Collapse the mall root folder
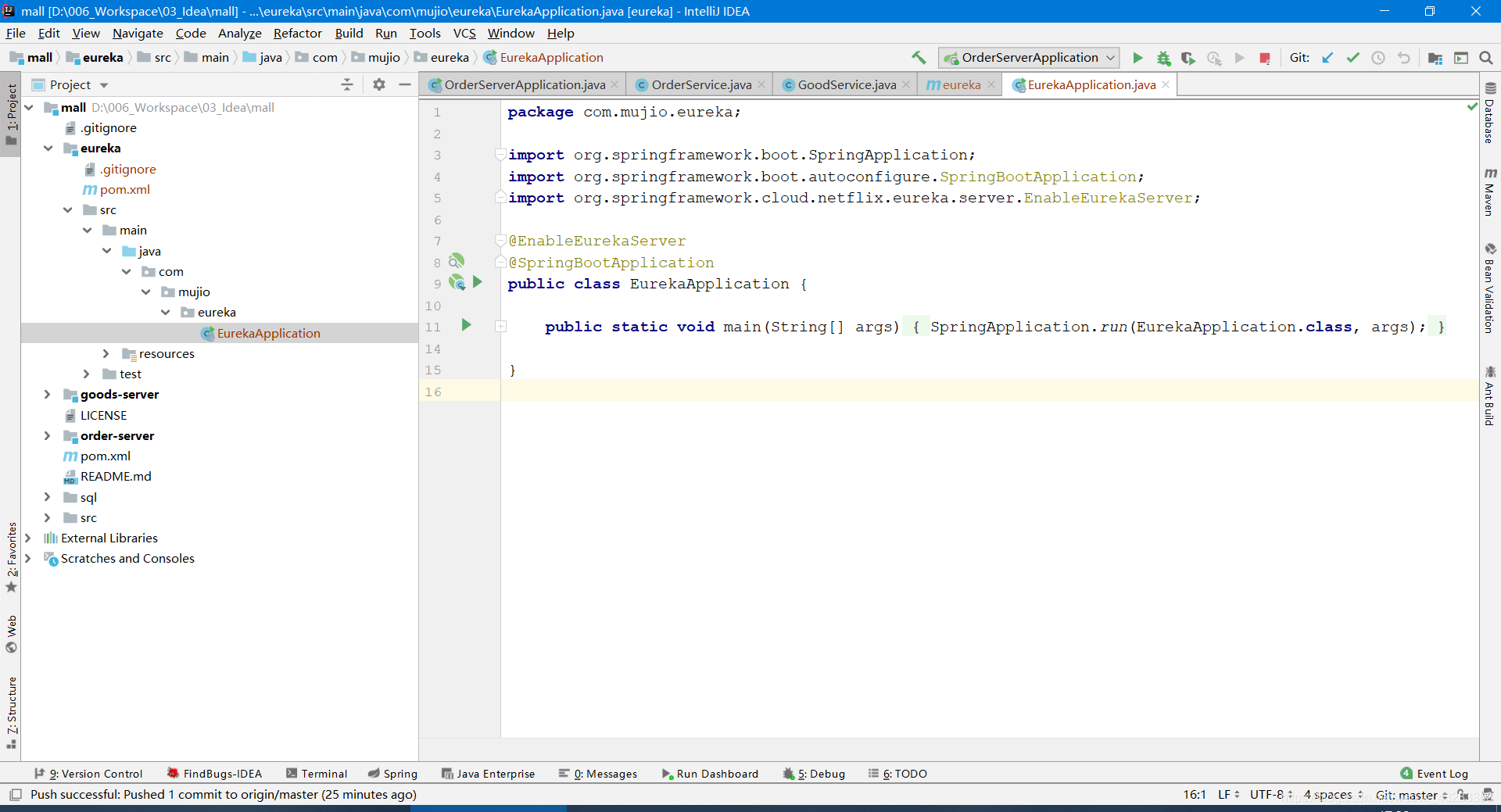The width and height of the screenshot is (1501, 812). 29,107
